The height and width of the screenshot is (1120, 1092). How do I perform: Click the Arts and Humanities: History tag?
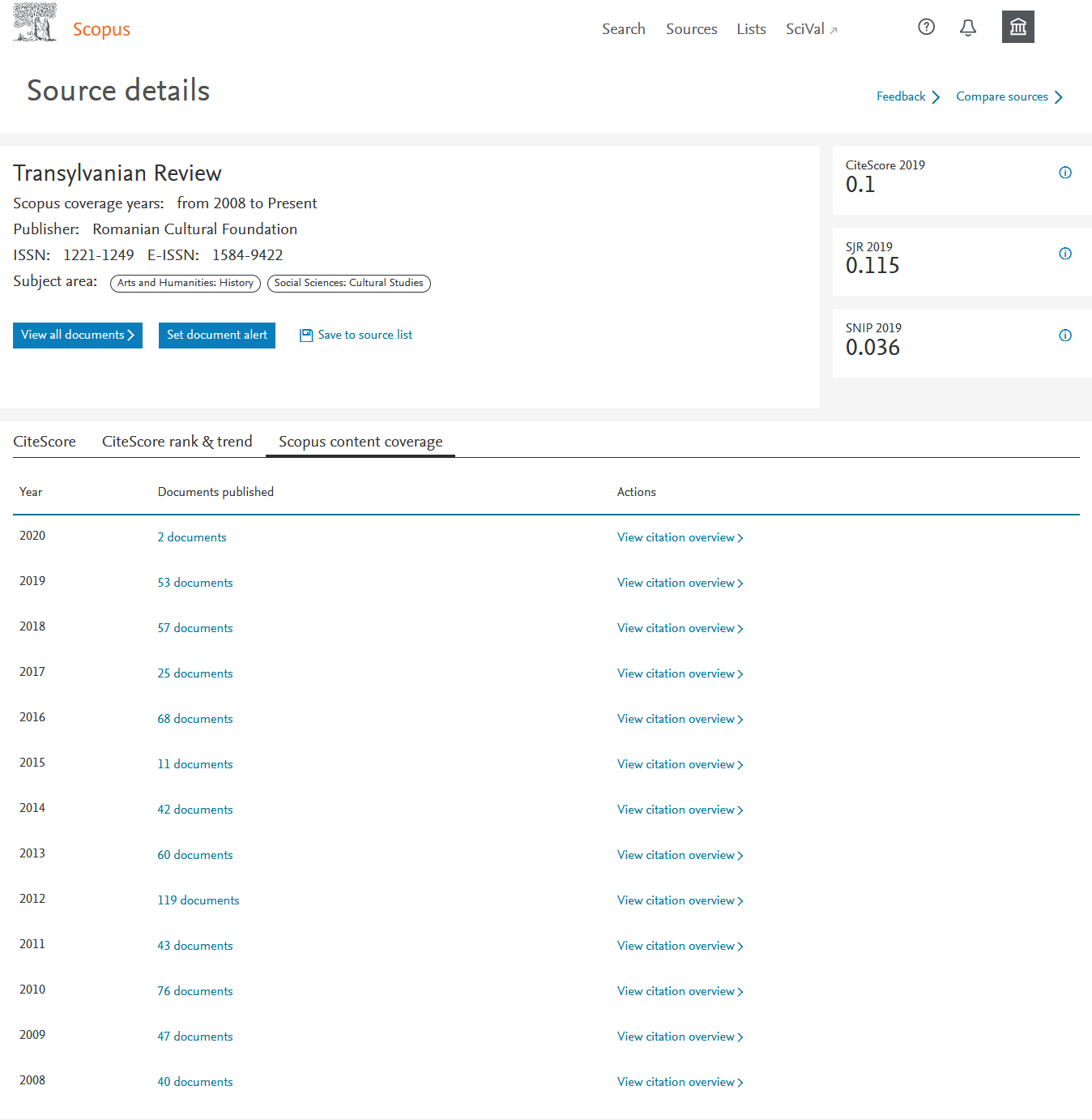point(186,283)
